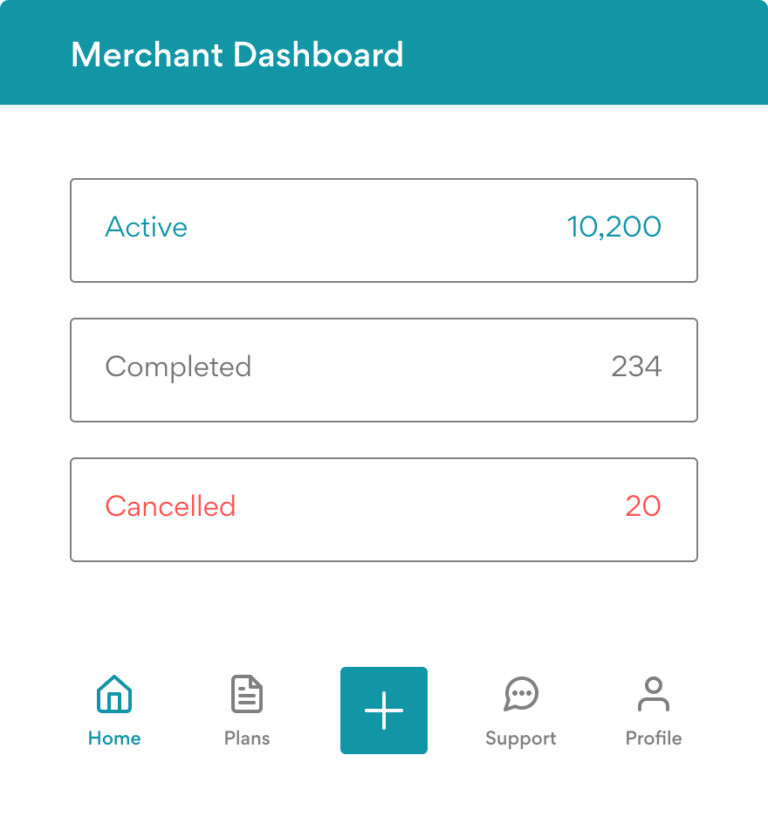Go to the Plans tab label
Screen dimensions: 768x824
pyautogui.click(x=247, y=739)
